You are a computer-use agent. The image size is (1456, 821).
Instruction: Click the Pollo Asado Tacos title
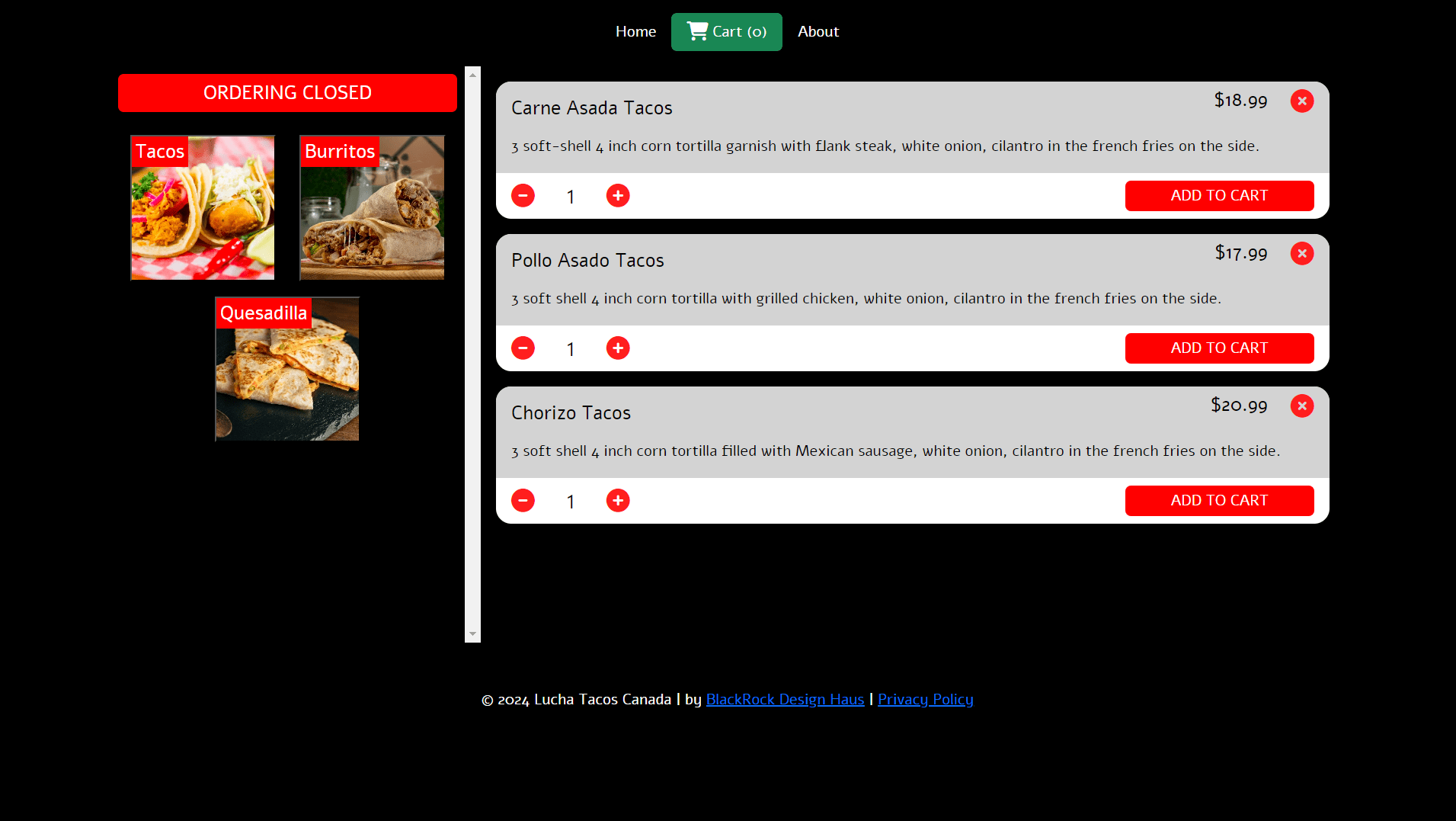[587, 261]
